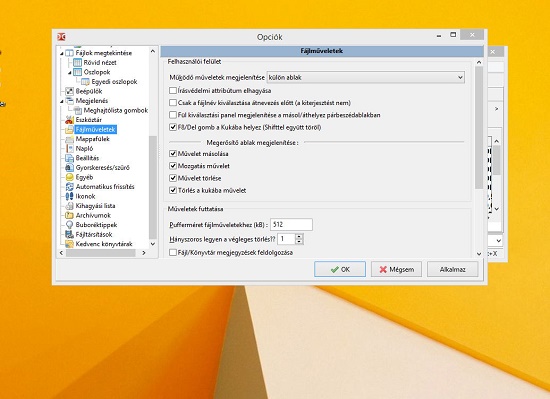Click the Meghajtólista gombok icon

(78, 110)
